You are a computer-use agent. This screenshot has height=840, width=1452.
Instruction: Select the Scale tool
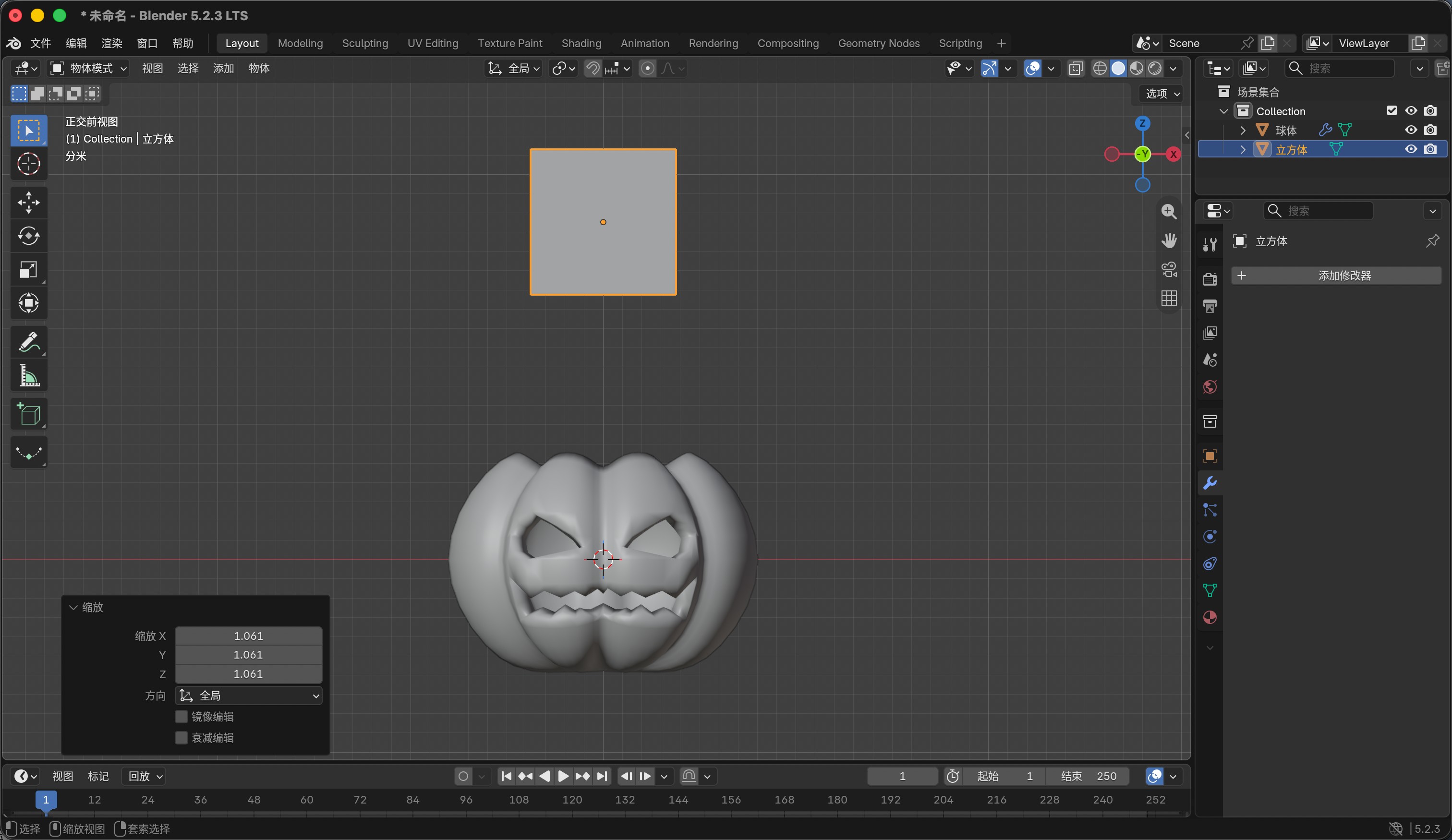(x=28, y=270)
